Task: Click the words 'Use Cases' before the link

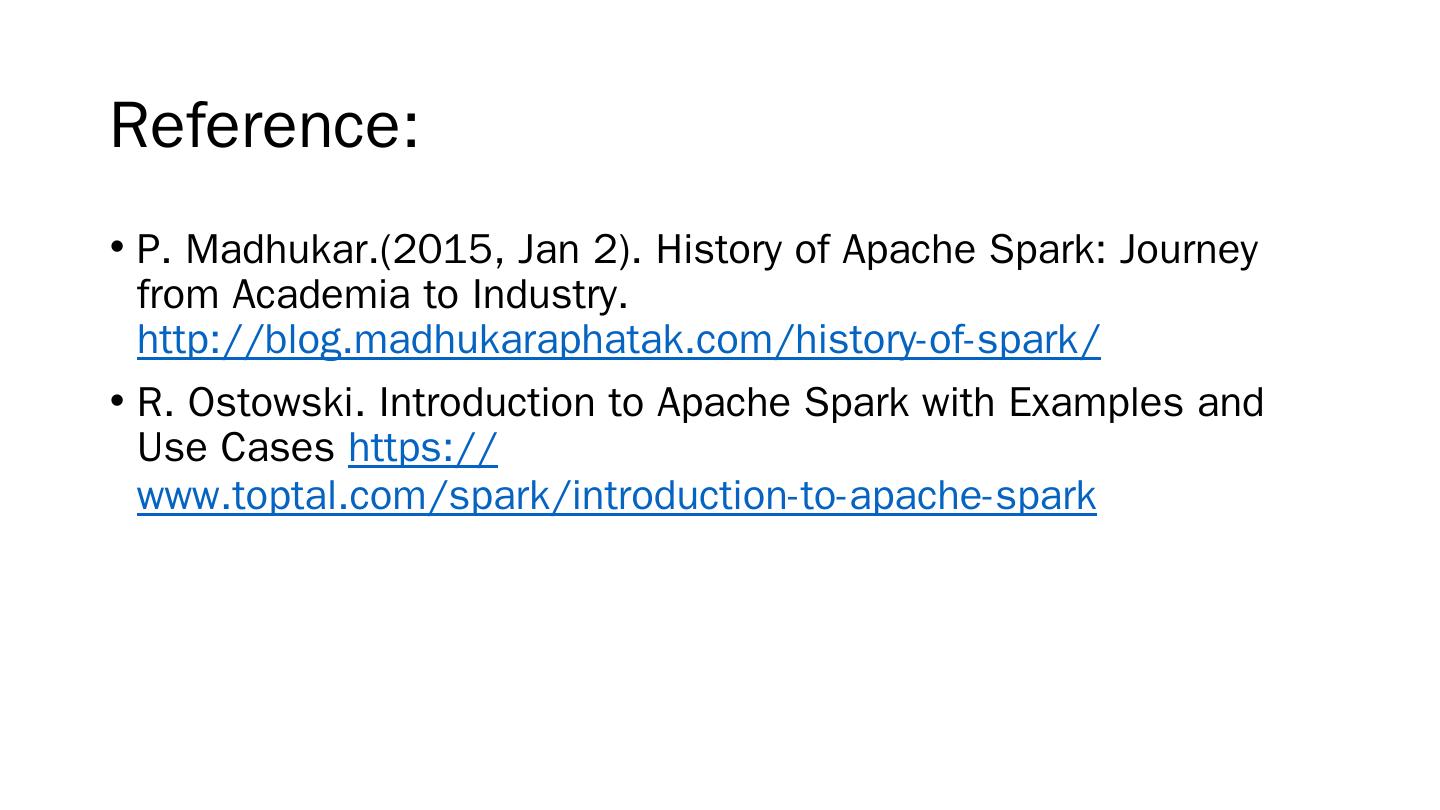Action: click(x=236, y=449)
